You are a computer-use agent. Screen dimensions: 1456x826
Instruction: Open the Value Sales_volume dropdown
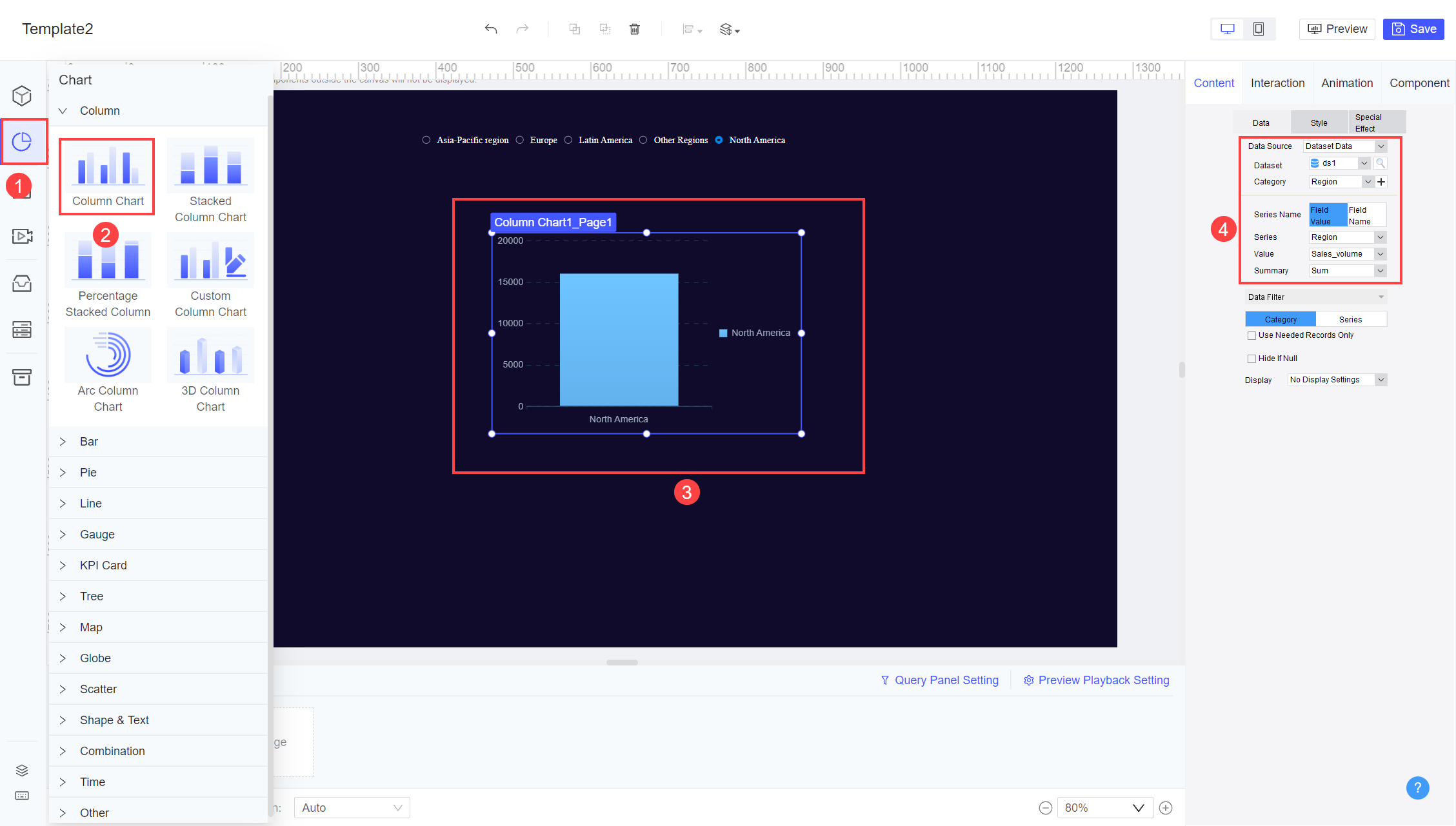tap(1348, 254)
